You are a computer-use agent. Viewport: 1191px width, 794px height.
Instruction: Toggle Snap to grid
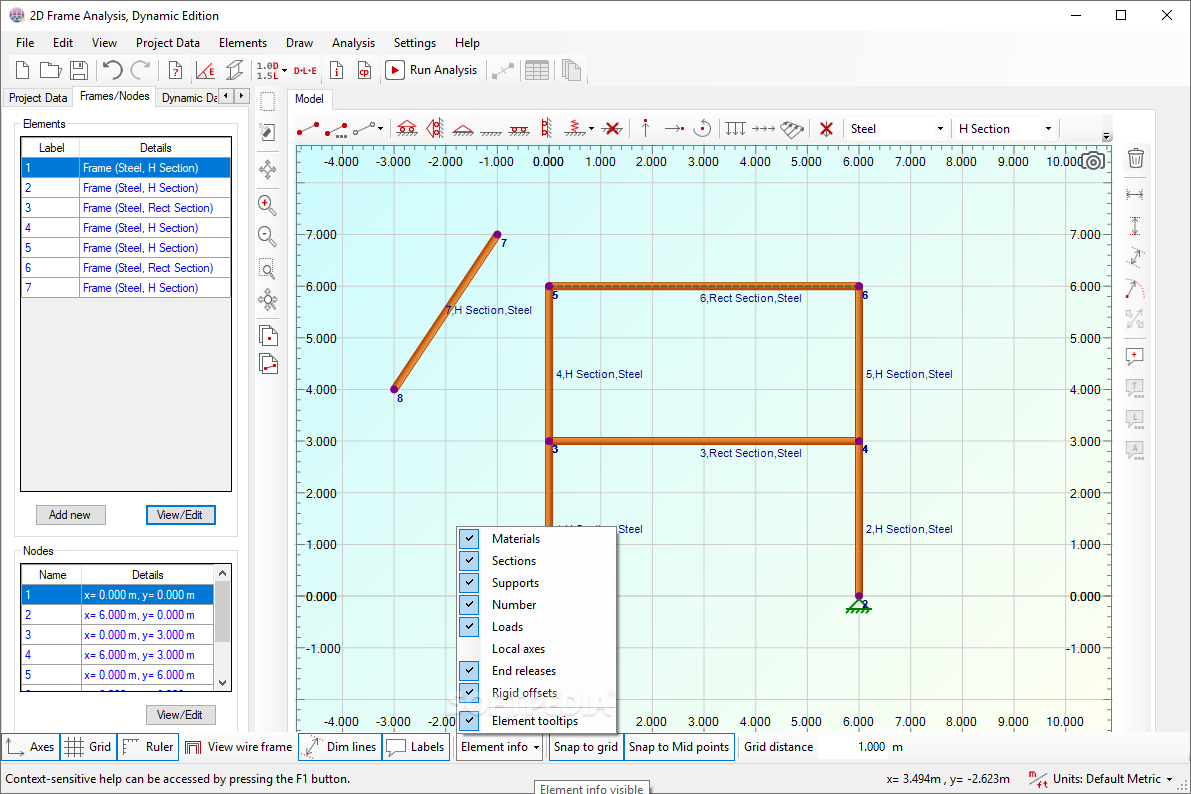(586, 747)
